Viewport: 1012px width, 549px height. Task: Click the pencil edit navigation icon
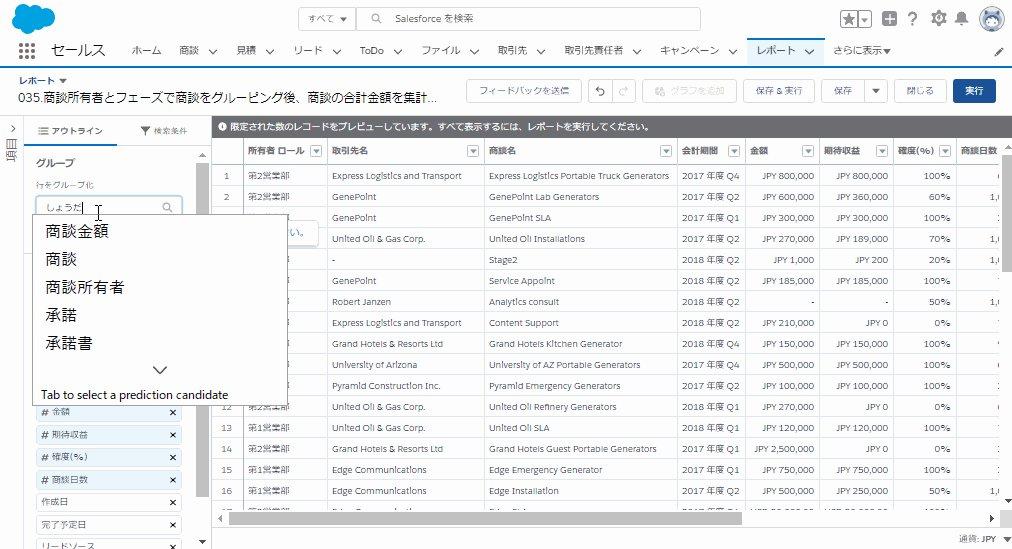coord(998,52)
